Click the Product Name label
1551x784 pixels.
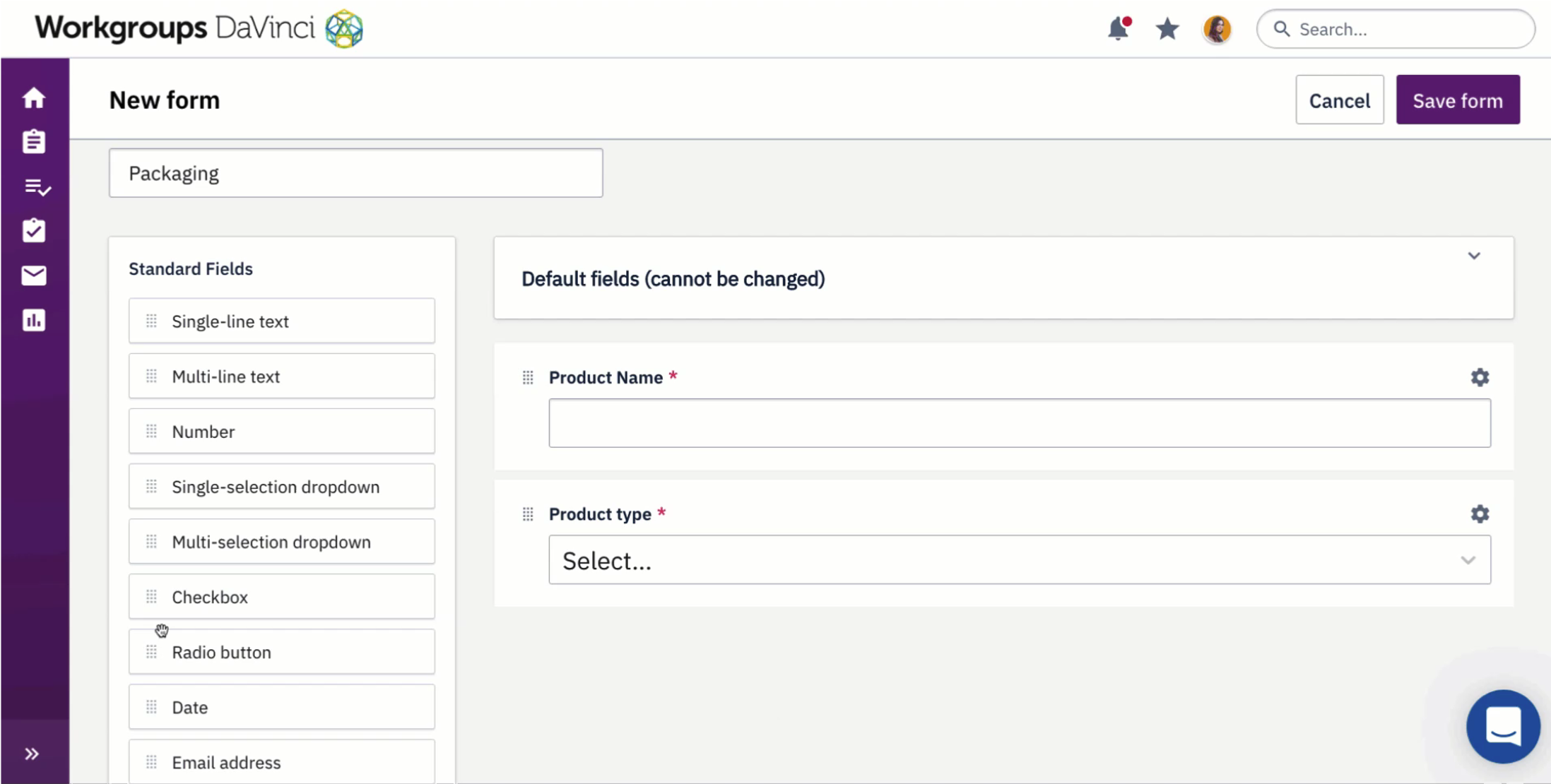tap(606, 378)
